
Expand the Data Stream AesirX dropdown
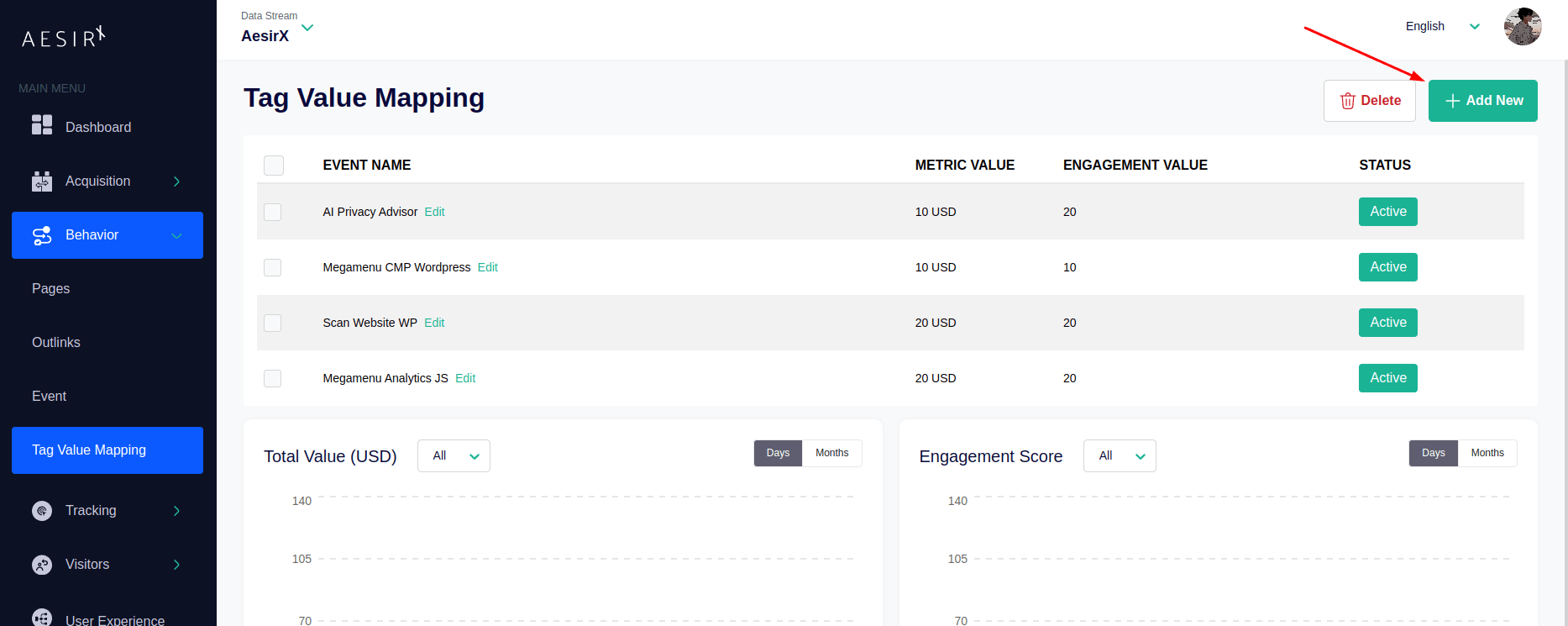tap(307, 28)
